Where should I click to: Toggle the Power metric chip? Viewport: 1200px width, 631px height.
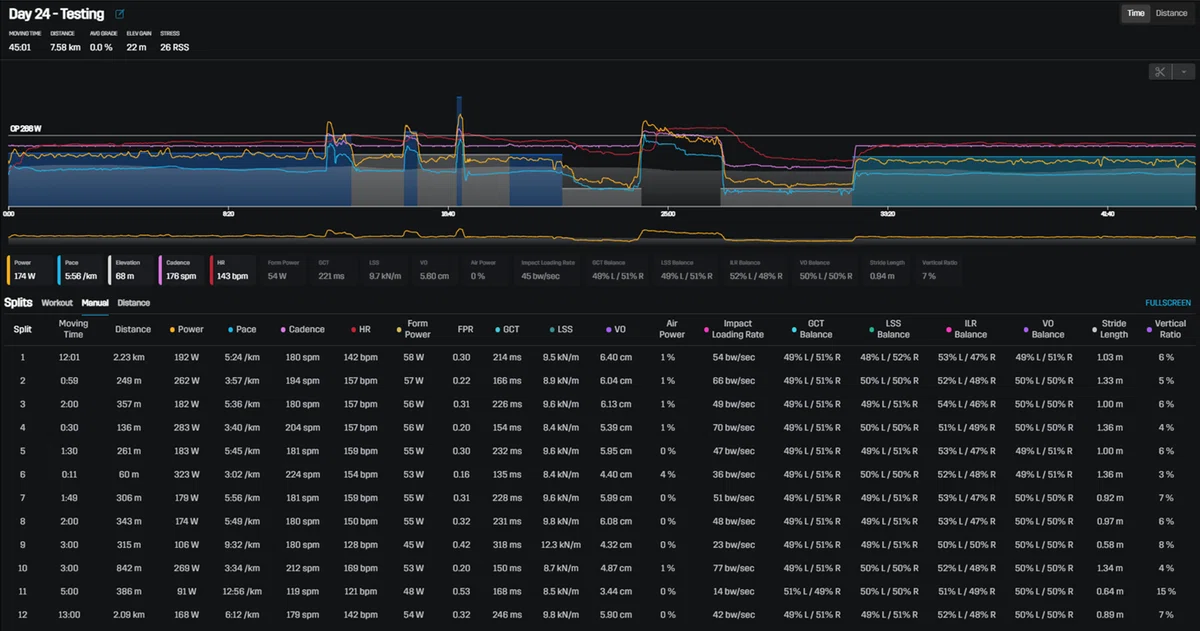(29, 269)
